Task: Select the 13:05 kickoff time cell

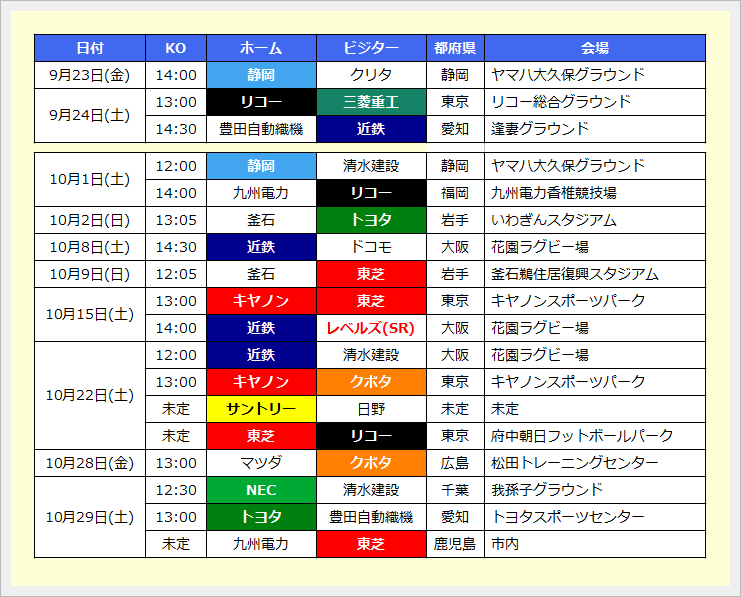Action: tap(176, 220)
